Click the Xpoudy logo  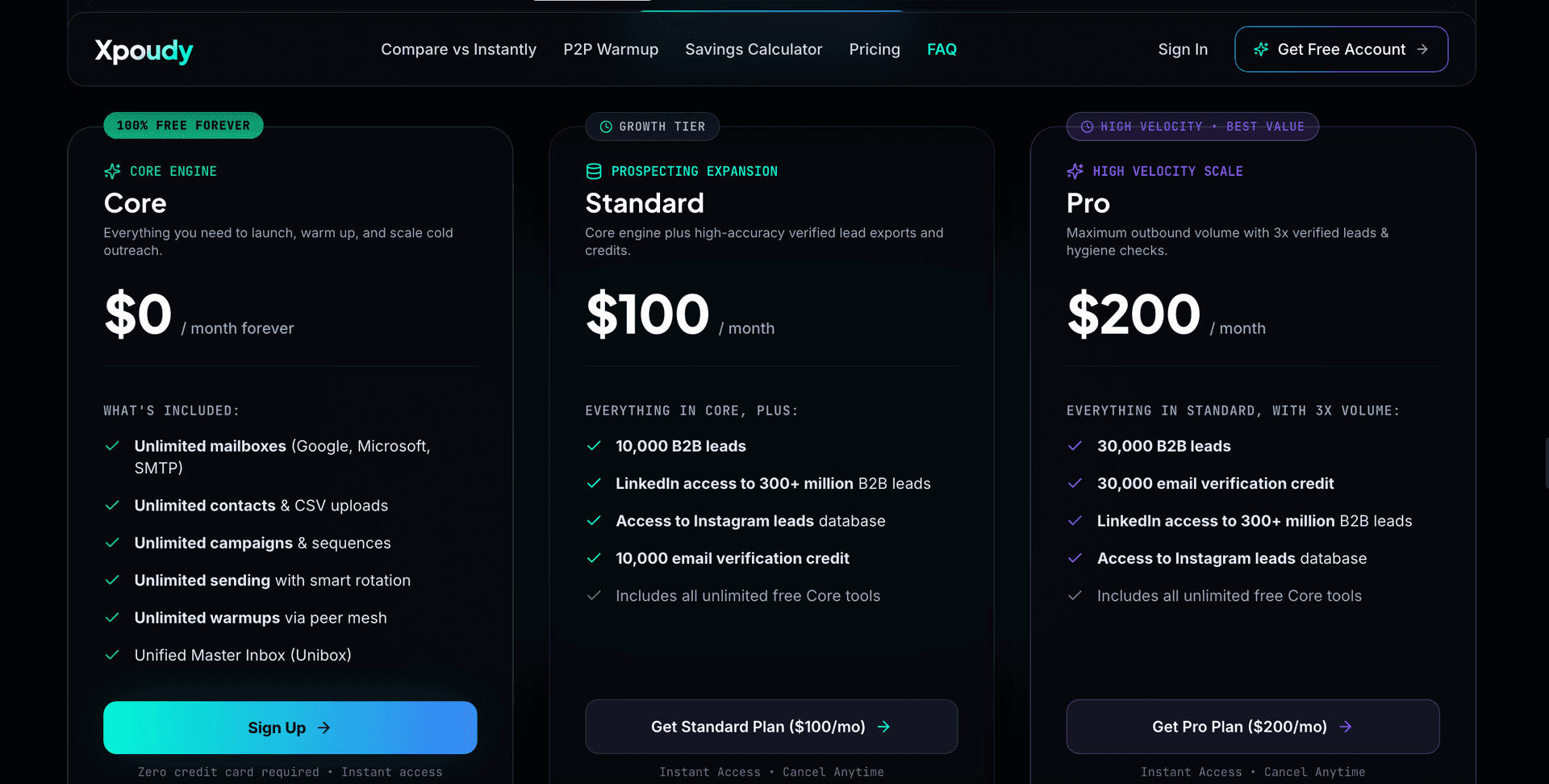144,50
